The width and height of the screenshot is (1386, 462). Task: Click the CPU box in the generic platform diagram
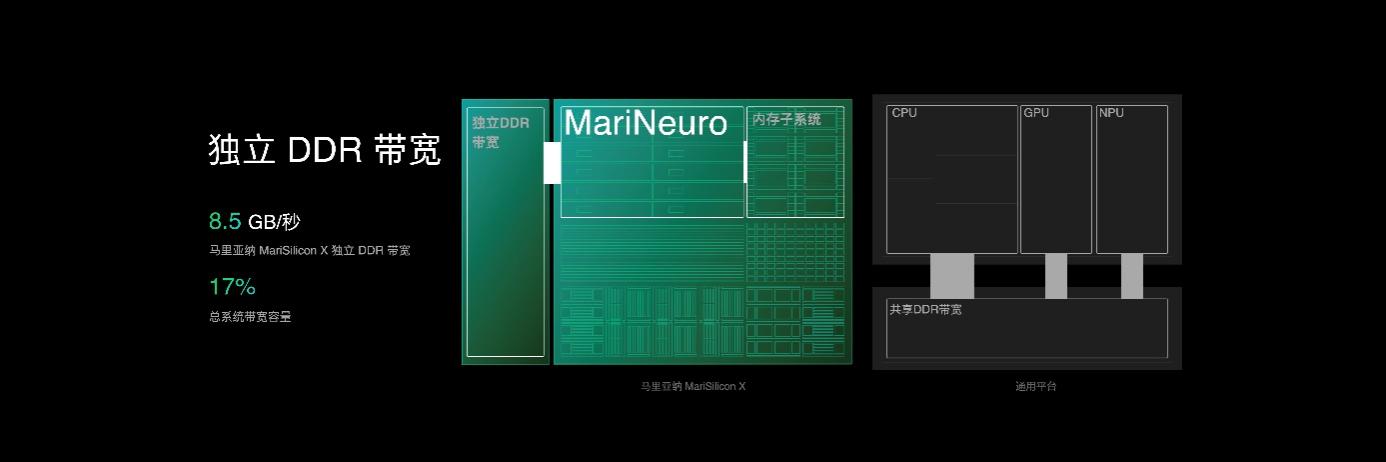(952, 180)
